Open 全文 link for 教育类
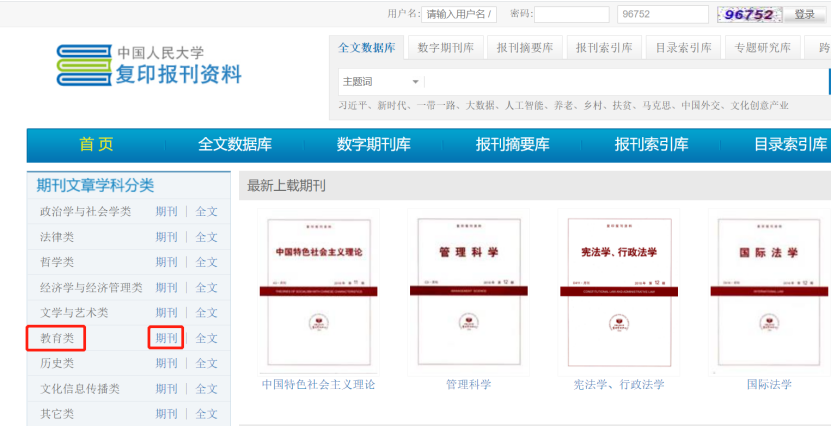This screenshot has height=427, width=831. click(207, 338)
